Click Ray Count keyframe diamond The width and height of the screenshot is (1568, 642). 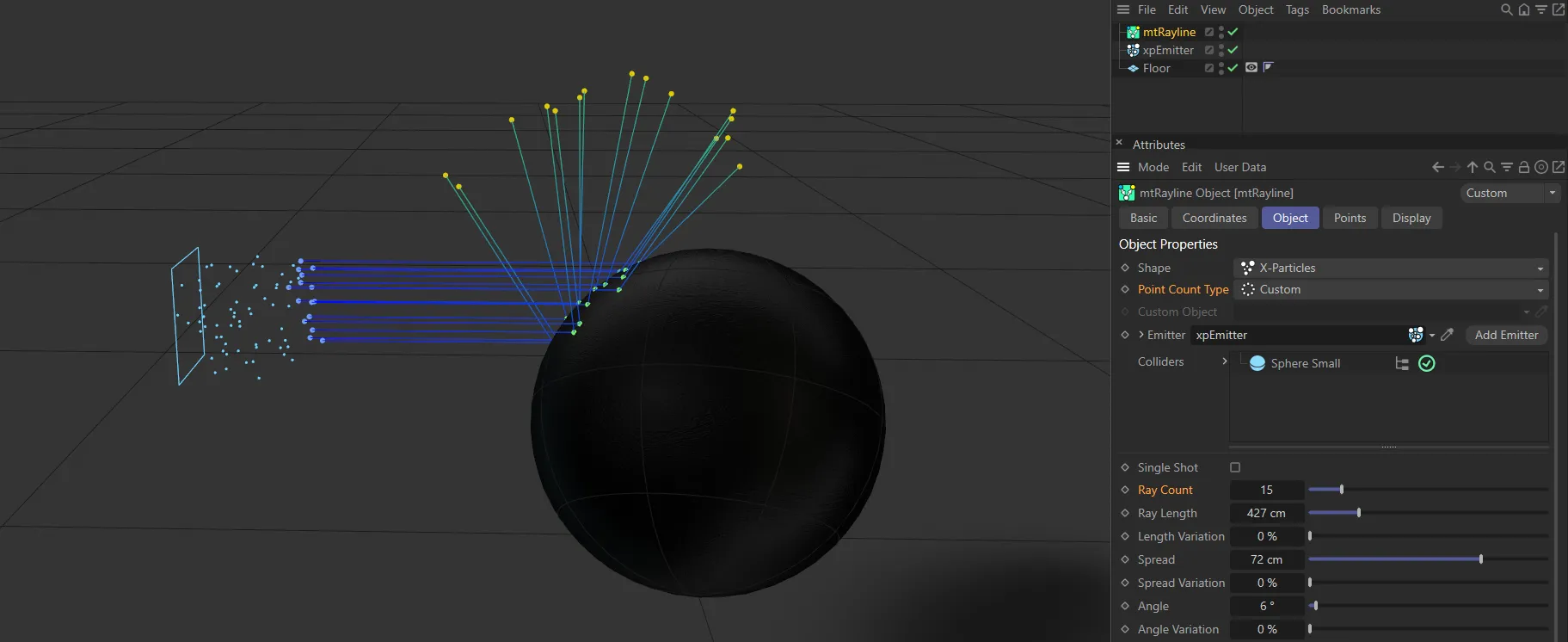pyautogui.click(x=1125, y=490)
